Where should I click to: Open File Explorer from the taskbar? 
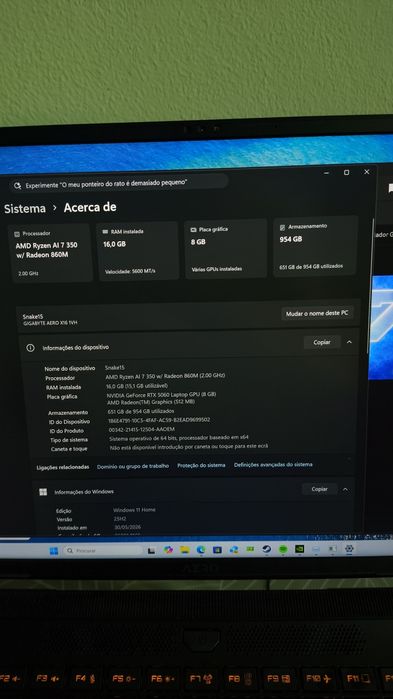184,551
